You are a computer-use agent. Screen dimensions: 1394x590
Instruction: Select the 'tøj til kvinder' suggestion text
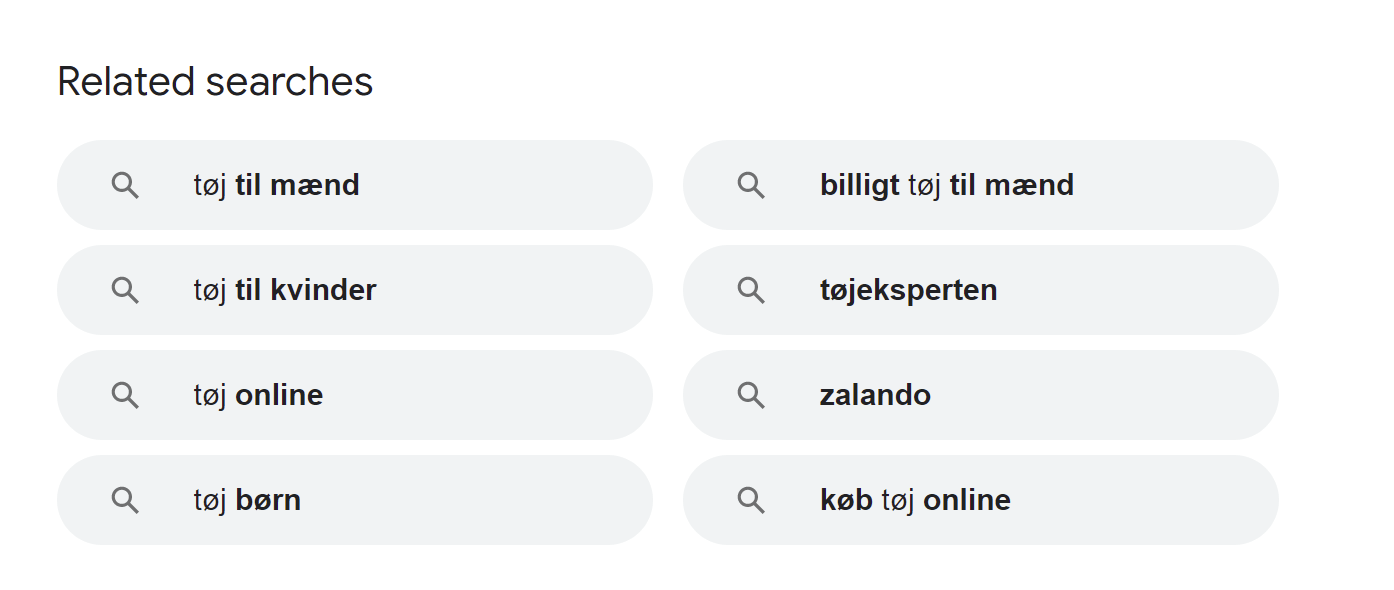(x=284, y=290)
